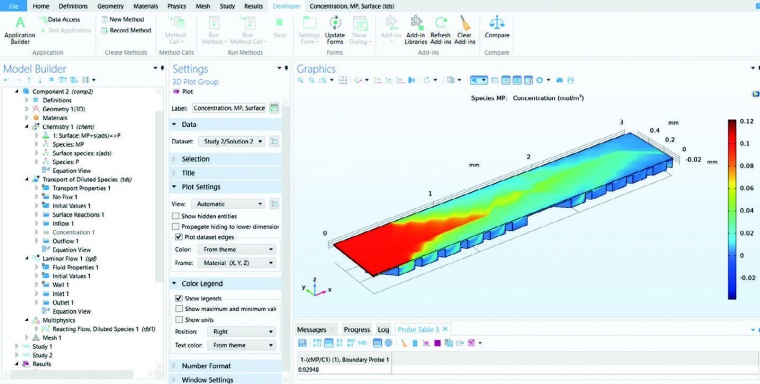Toggle the Show legends checkbox
This screenshot has height=384, width=760.
coord(178,298)
